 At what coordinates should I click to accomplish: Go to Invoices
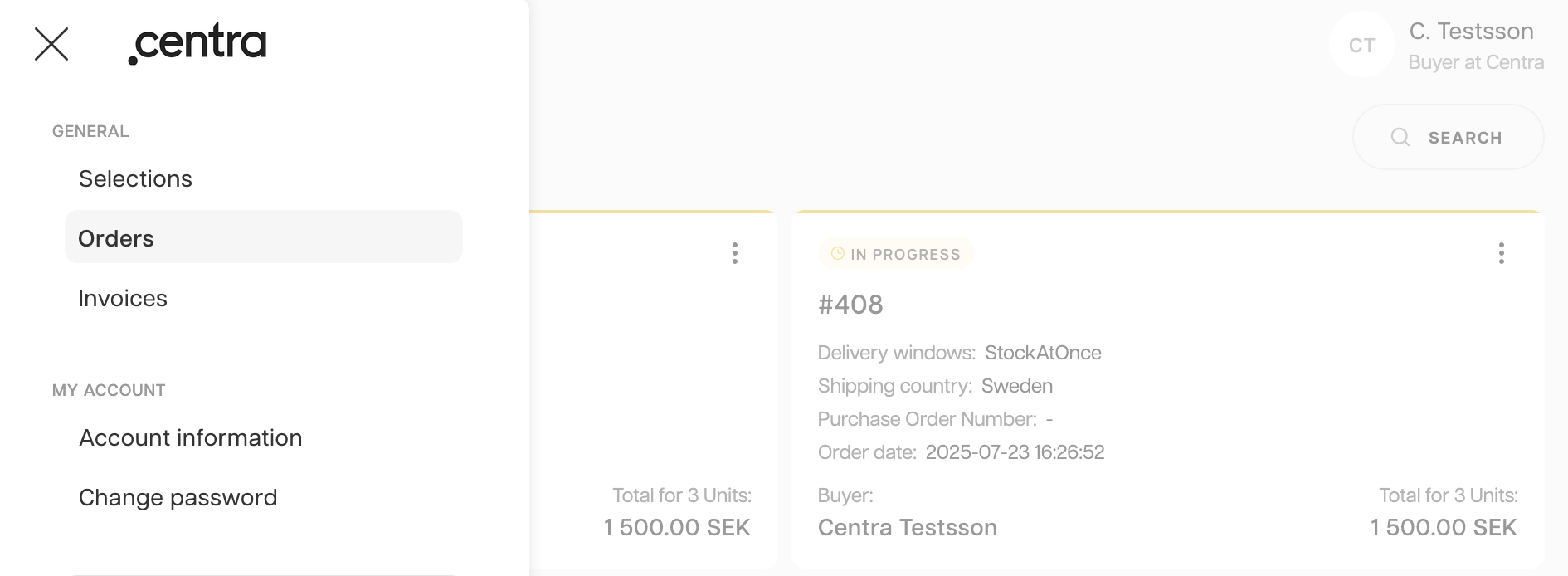tap(123, 299)
